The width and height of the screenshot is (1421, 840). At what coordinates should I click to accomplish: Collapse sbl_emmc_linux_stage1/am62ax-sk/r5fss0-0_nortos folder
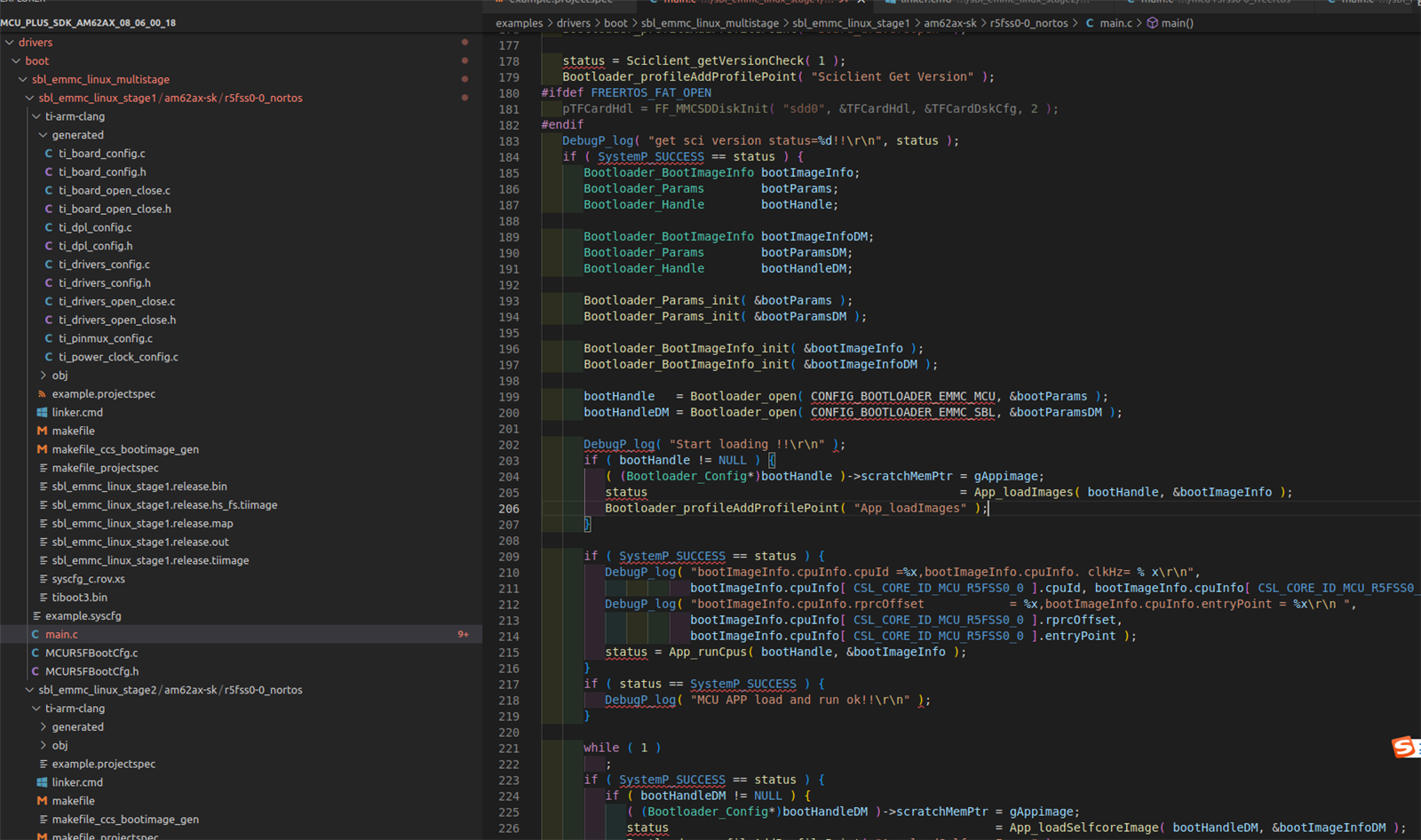coord(29,99)
